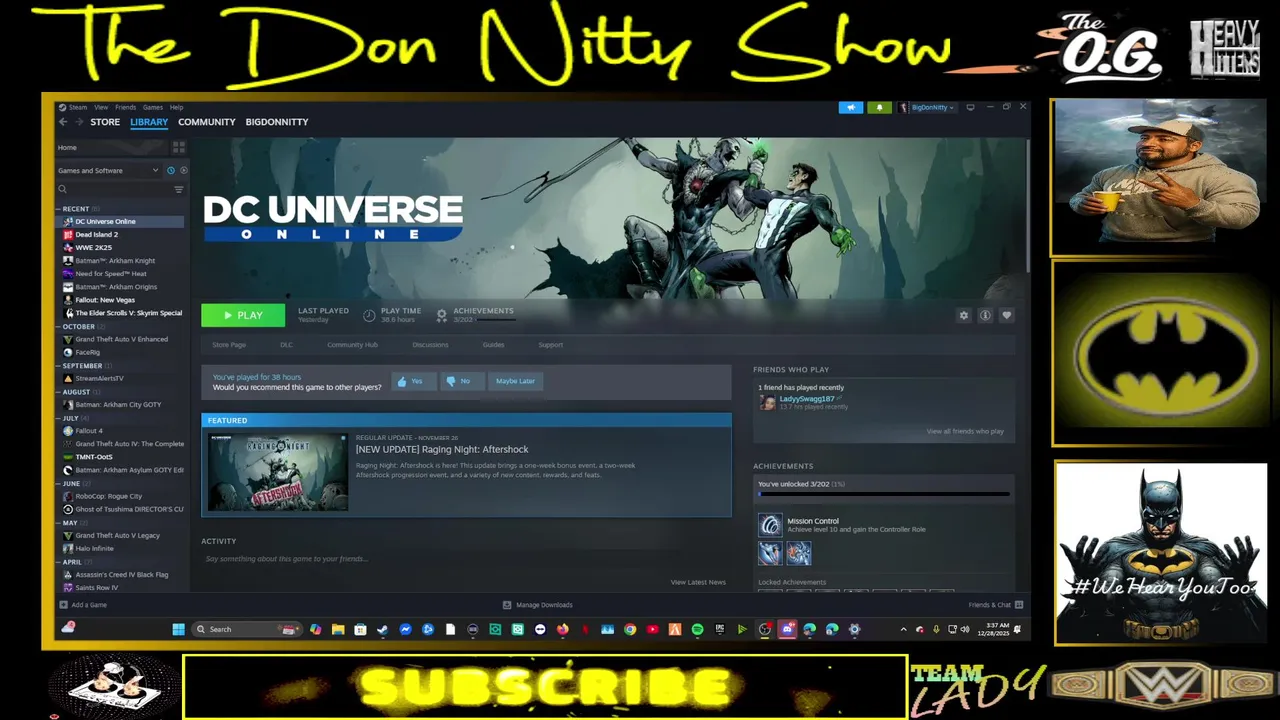Image resolution: width=1280 pixels, height=720 pixels.
Task: Click the library search field
Action: [115, 189]
